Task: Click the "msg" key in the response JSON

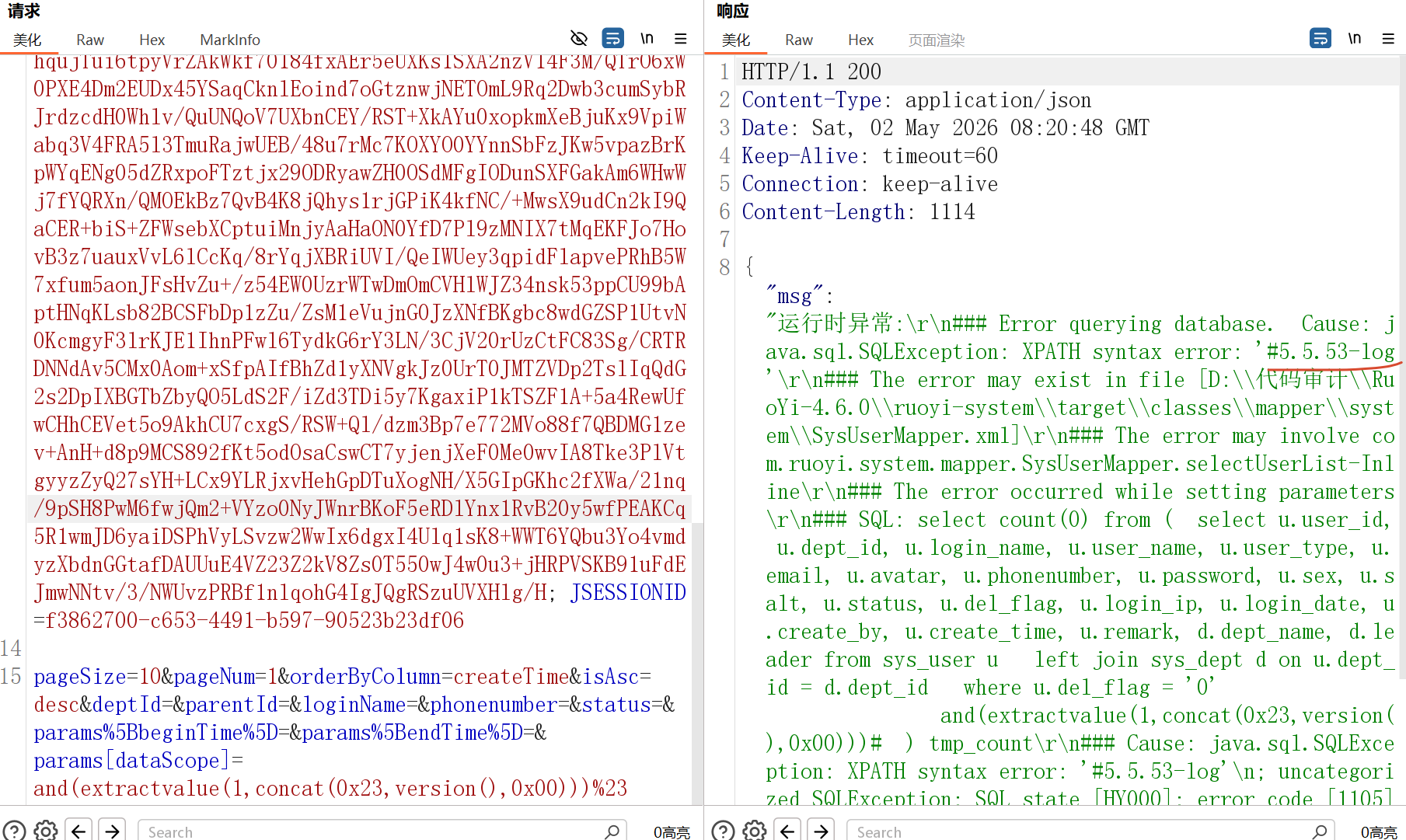Action: point(794,296)
